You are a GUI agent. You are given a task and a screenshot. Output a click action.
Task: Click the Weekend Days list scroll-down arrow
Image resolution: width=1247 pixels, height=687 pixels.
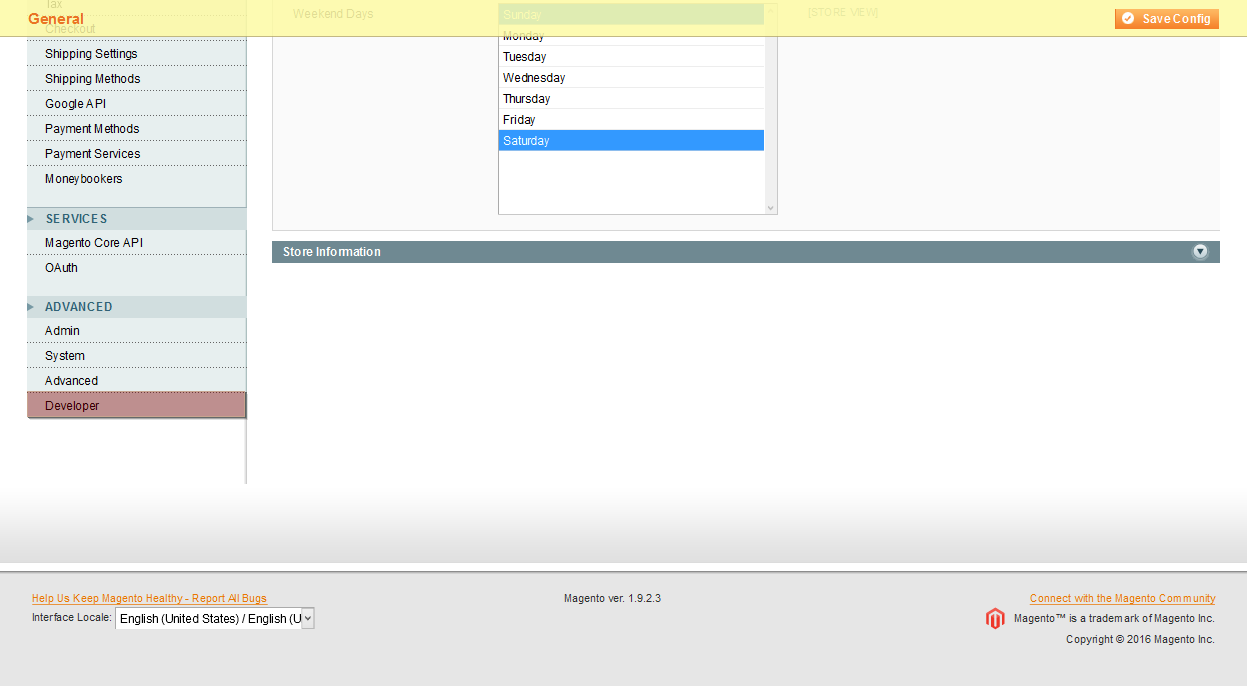[x=771, y=207]
